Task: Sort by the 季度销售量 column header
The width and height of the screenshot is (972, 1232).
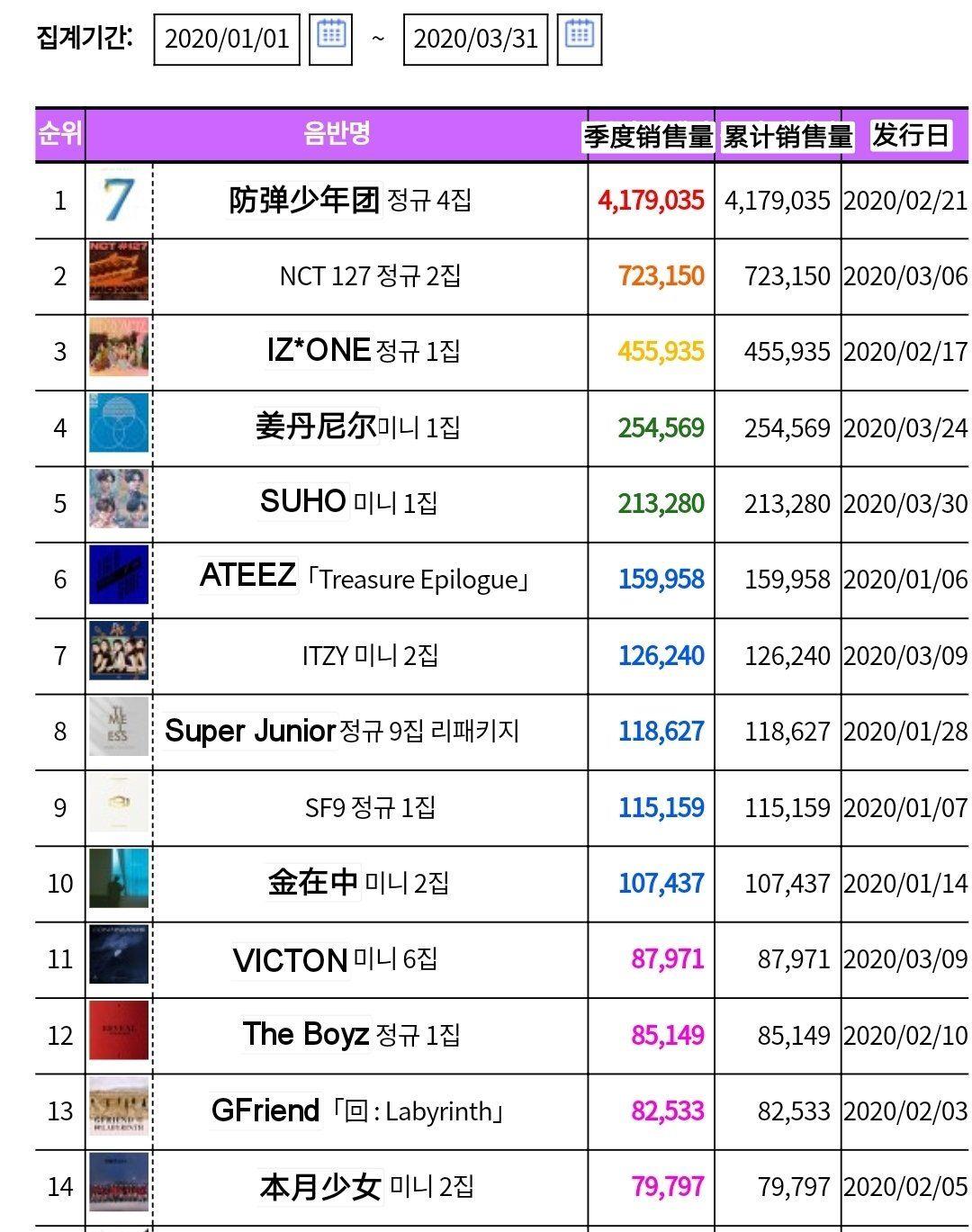Action: click(x=649, y=136)
